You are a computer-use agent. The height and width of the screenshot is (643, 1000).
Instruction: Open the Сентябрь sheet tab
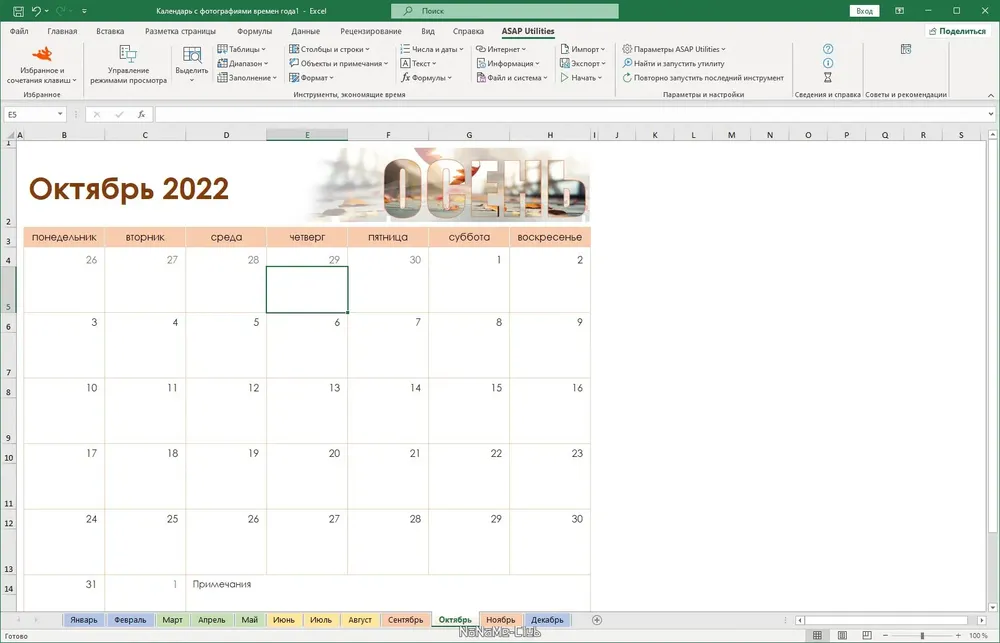click(x=405, y=619)
